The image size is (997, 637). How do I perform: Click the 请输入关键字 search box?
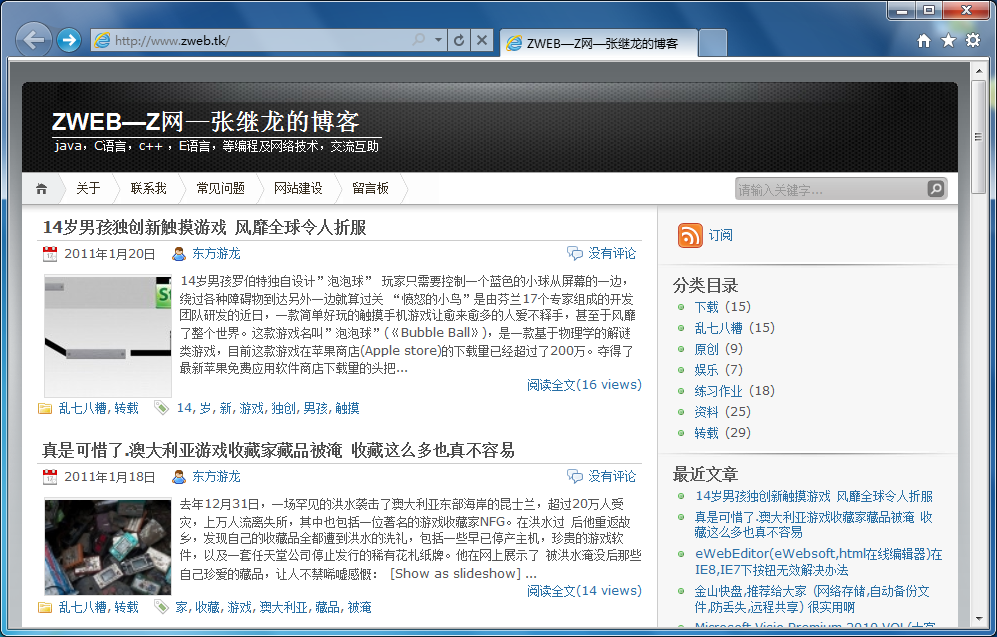pos(830,189)
